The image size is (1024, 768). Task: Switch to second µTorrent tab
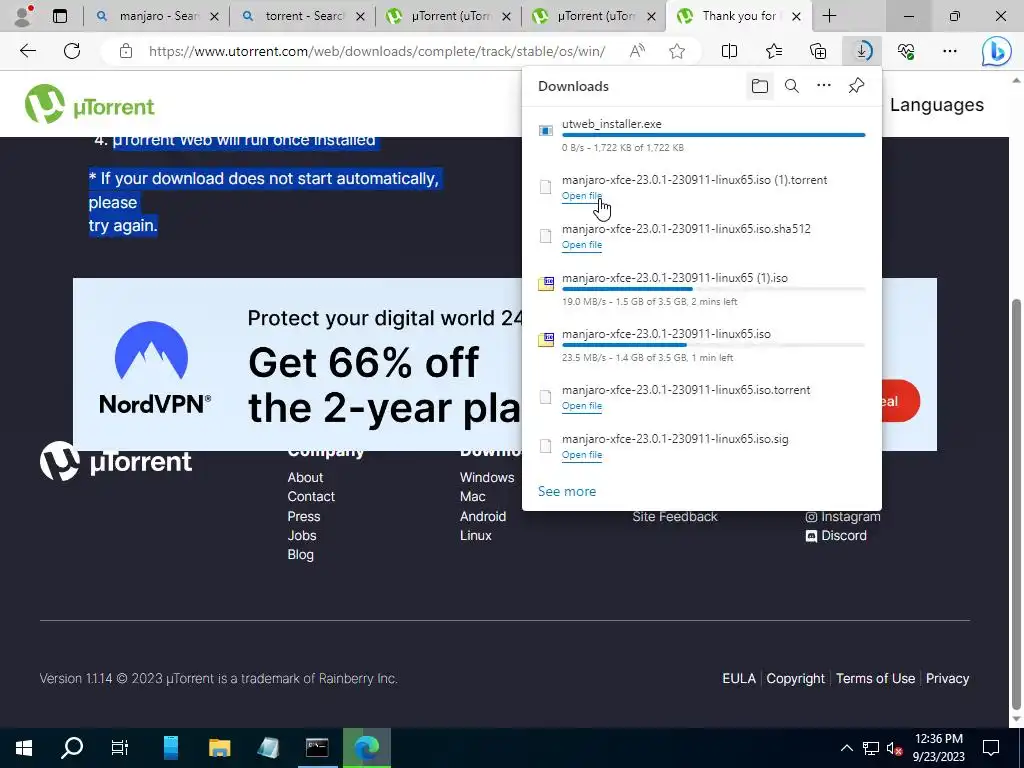coord(594,16)
